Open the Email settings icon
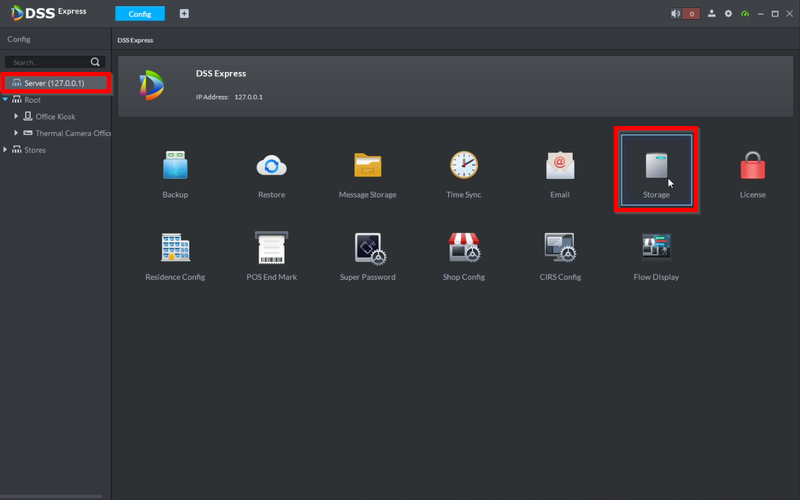The image size is (800, 500). point(560,165)
